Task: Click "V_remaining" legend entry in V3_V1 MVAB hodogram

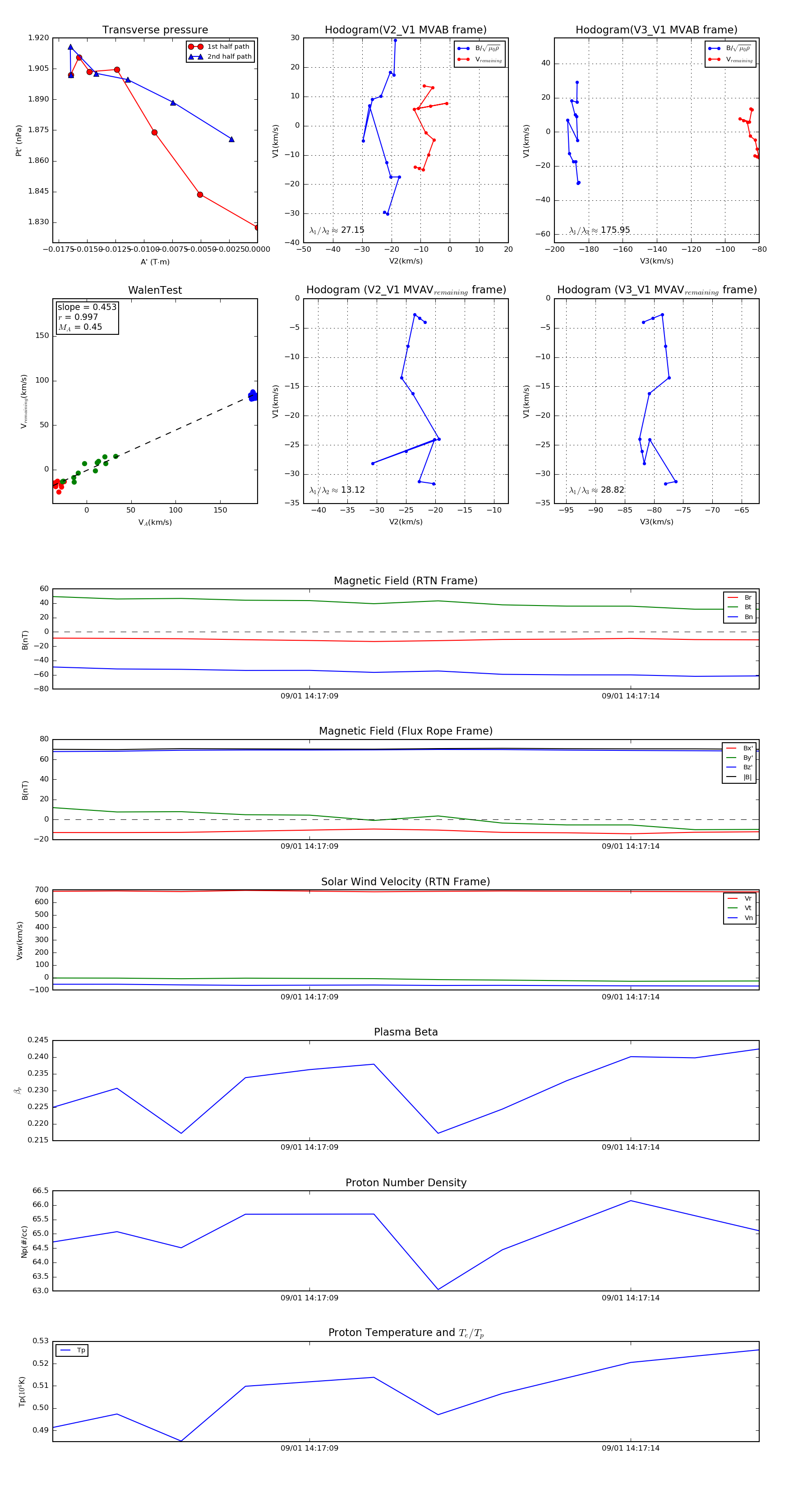Action: pyautogui.click(x=730, y=60)
